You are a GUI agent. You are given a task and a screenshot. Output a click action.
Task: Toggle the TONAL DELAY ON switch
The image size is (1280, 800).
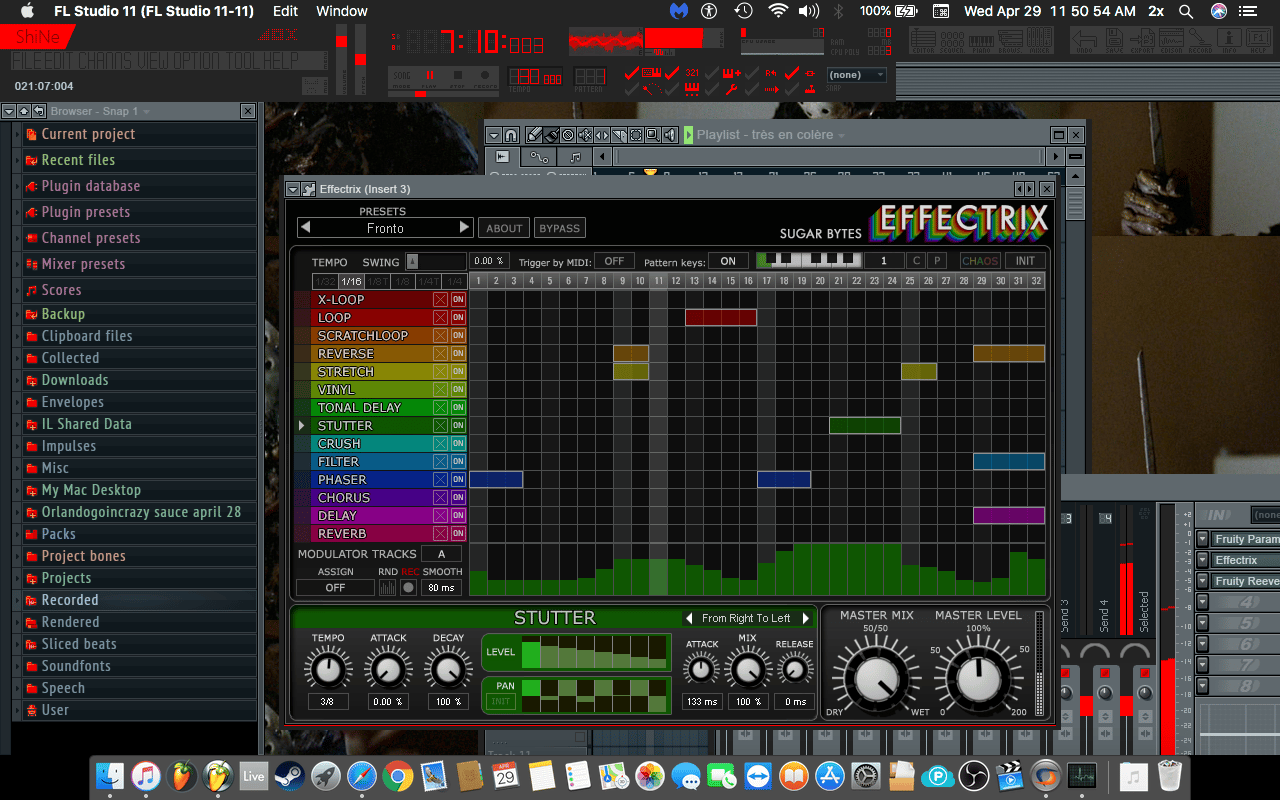point(458,408)
